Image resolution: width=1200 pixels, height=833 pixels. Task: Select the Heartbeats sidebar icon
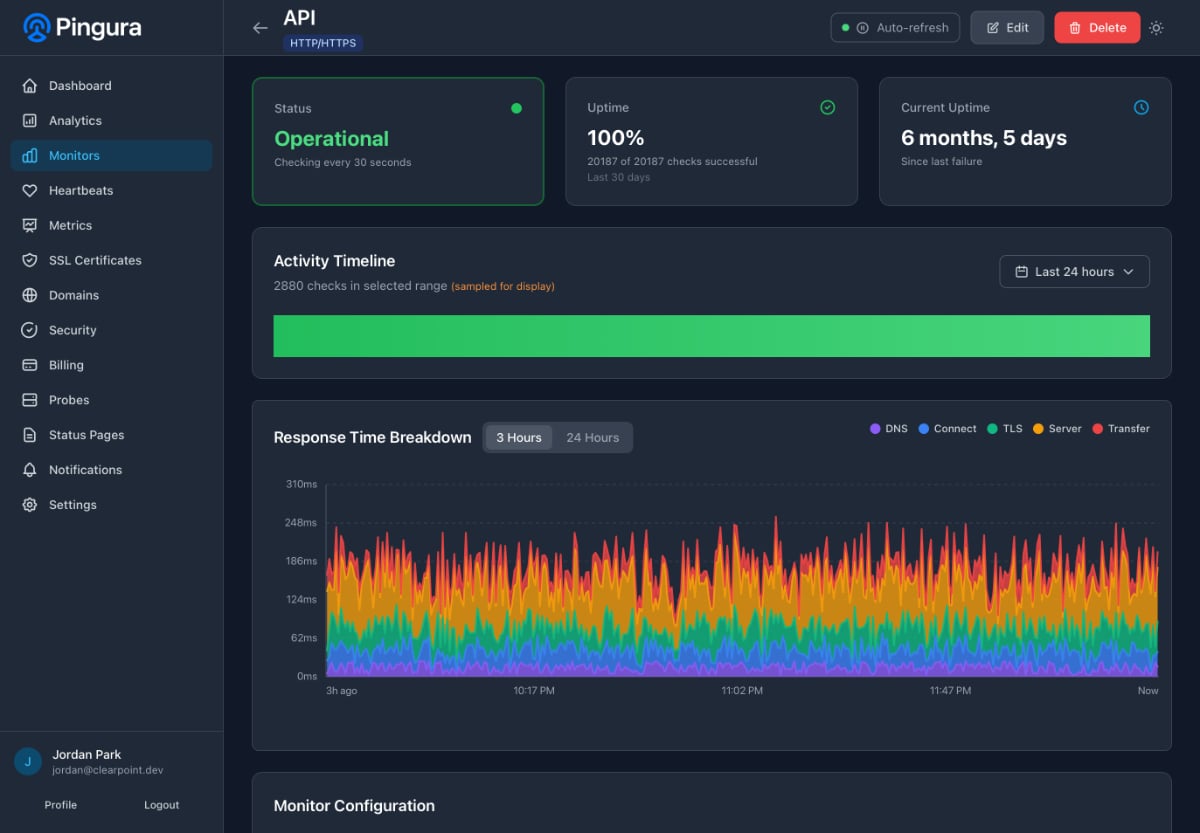30,190
